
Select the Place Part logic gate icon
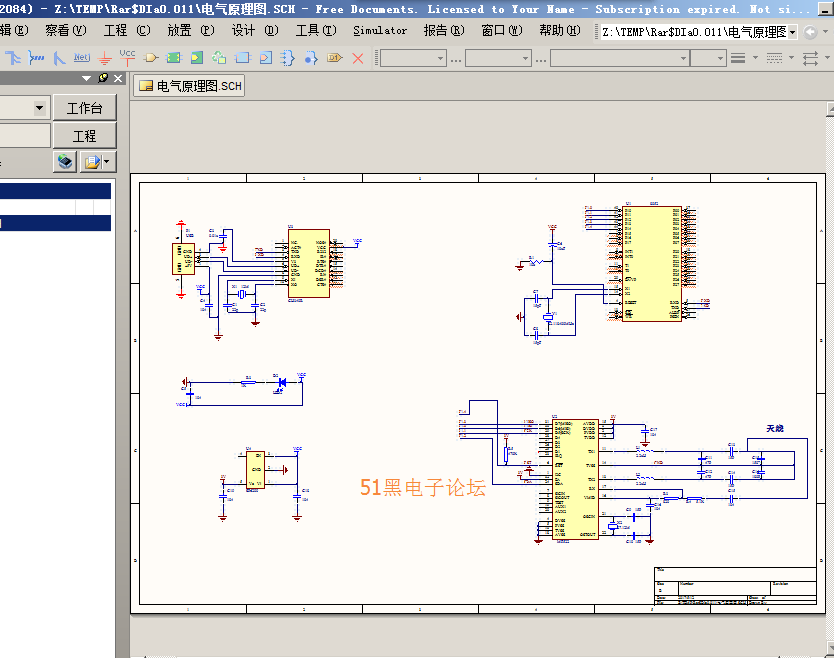[151, 58]
